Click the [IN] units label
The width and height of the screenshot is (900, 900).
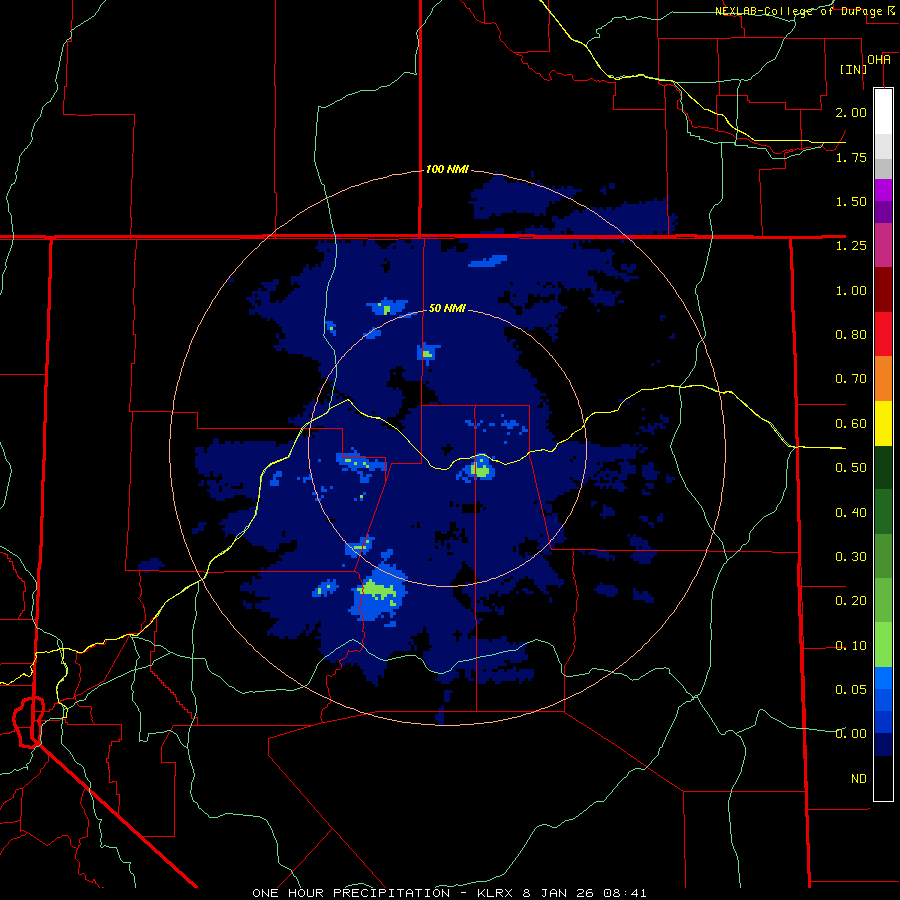[x=853, y=69]
